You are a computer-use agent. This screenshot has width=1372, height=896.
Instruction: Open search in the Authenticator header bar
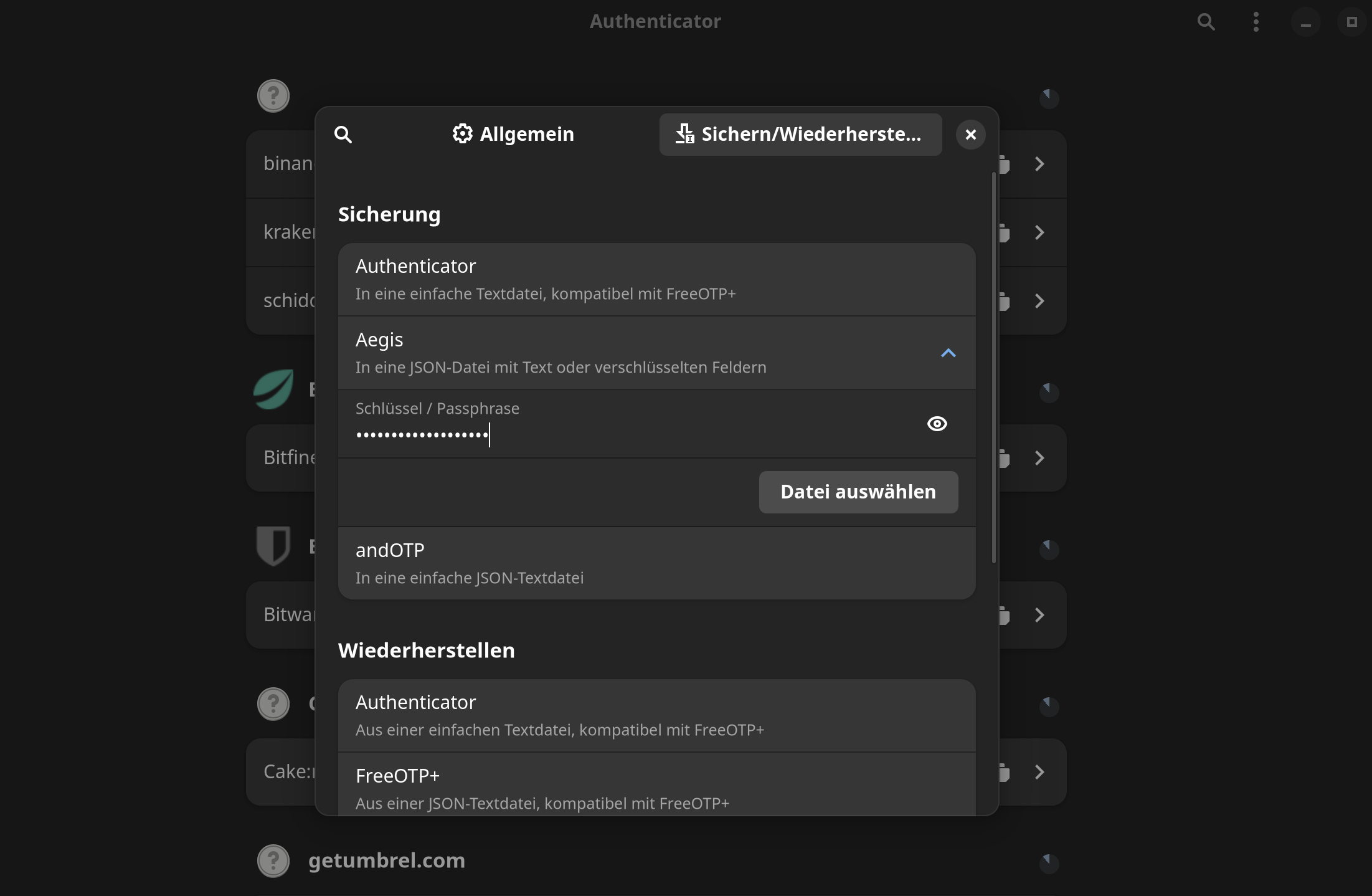coord(1206,22)
